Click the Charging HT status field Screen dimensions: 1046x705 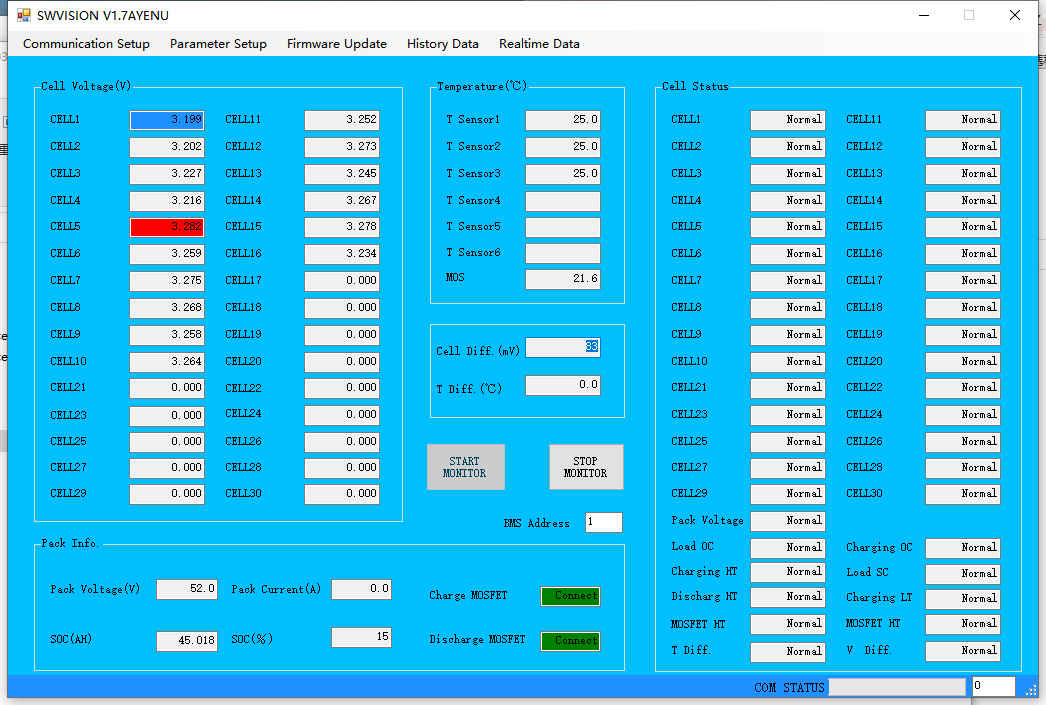coord(788,572)
